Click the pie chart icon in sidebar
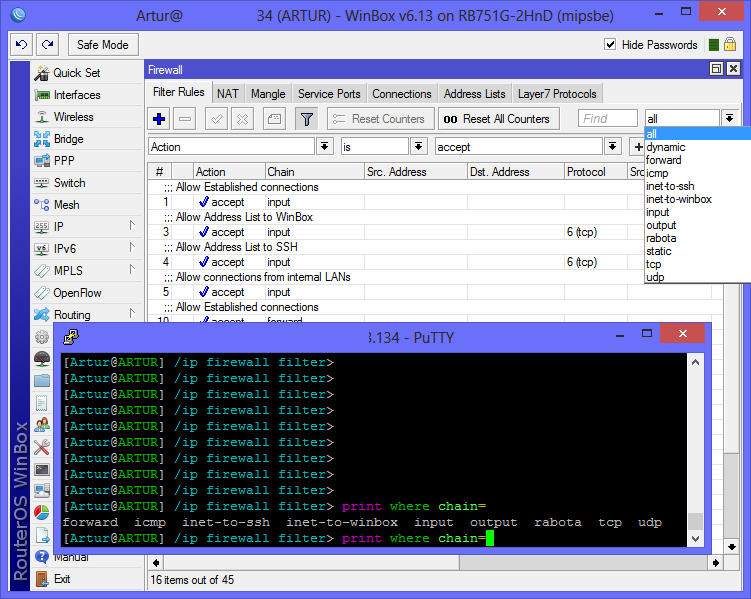This screenshot has width=751, height=599. [42, 512]
